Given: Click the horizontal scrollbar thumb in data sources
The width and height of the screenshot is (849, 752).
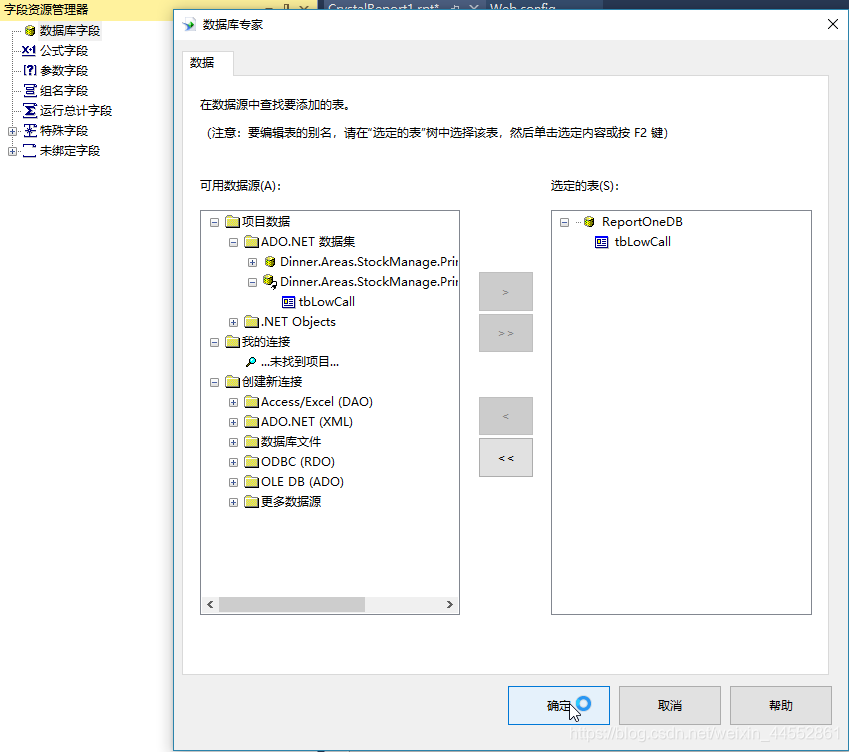Looking at the screenshot, I should coord(292,604).
